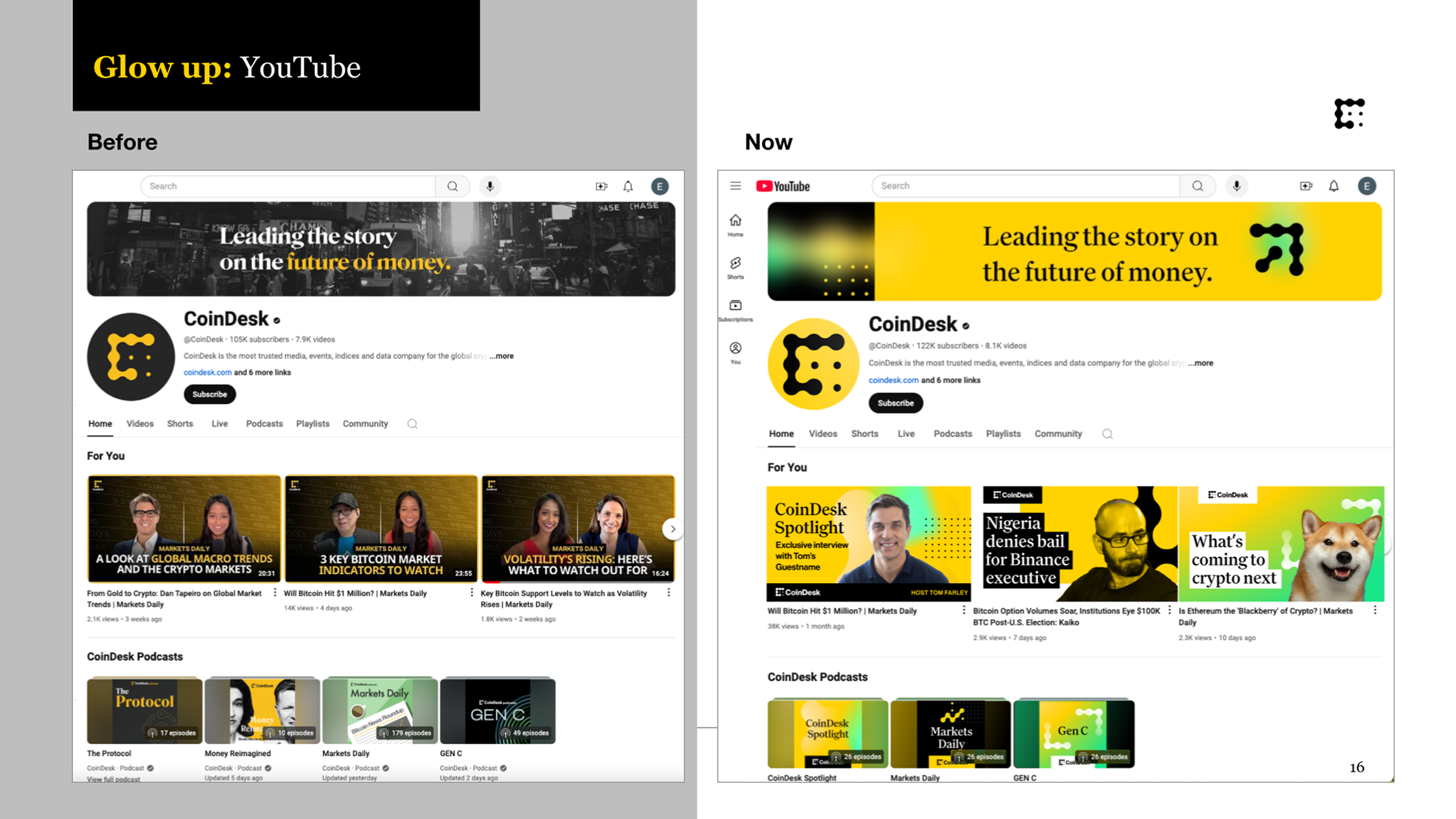Open notifications bell in Now screenshot
1456x819 pixels.
tap(1334, 186)
